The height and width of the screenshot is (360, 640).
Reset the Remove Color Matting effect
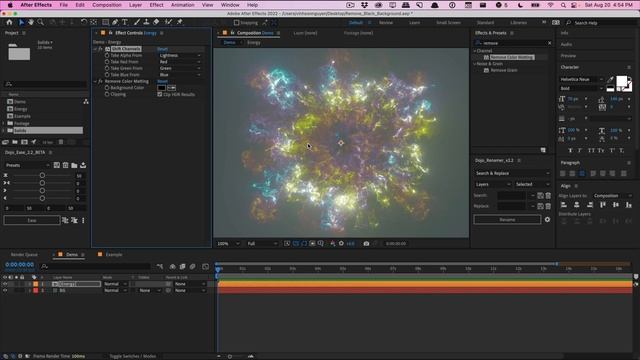click(x=162, y=82)
